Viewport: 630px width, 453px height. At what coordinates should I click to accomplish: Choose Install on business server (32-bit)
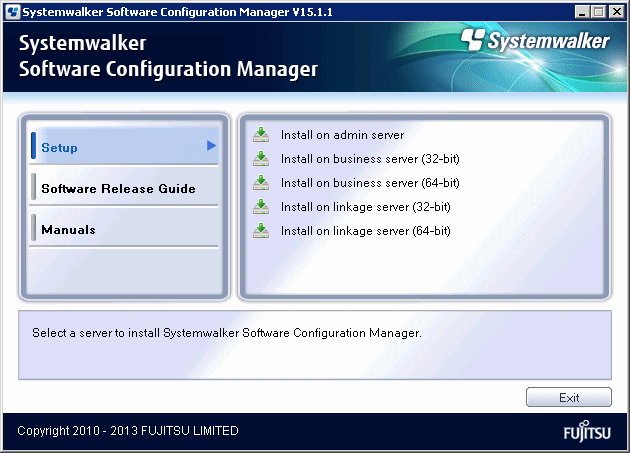370,159
